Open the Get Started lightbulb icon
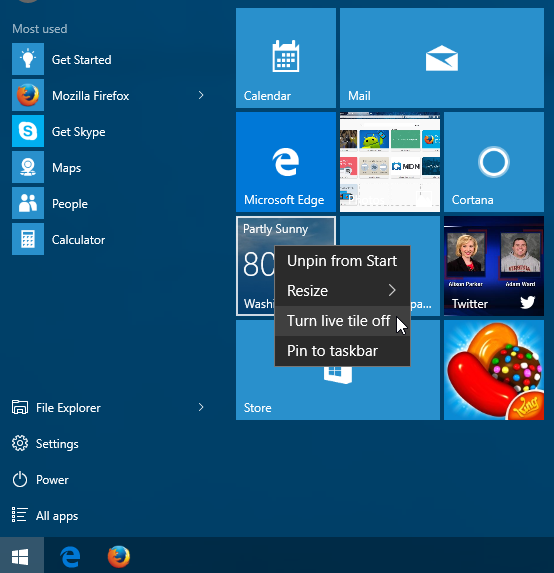554x573 pixels. [x=28, y=59]
